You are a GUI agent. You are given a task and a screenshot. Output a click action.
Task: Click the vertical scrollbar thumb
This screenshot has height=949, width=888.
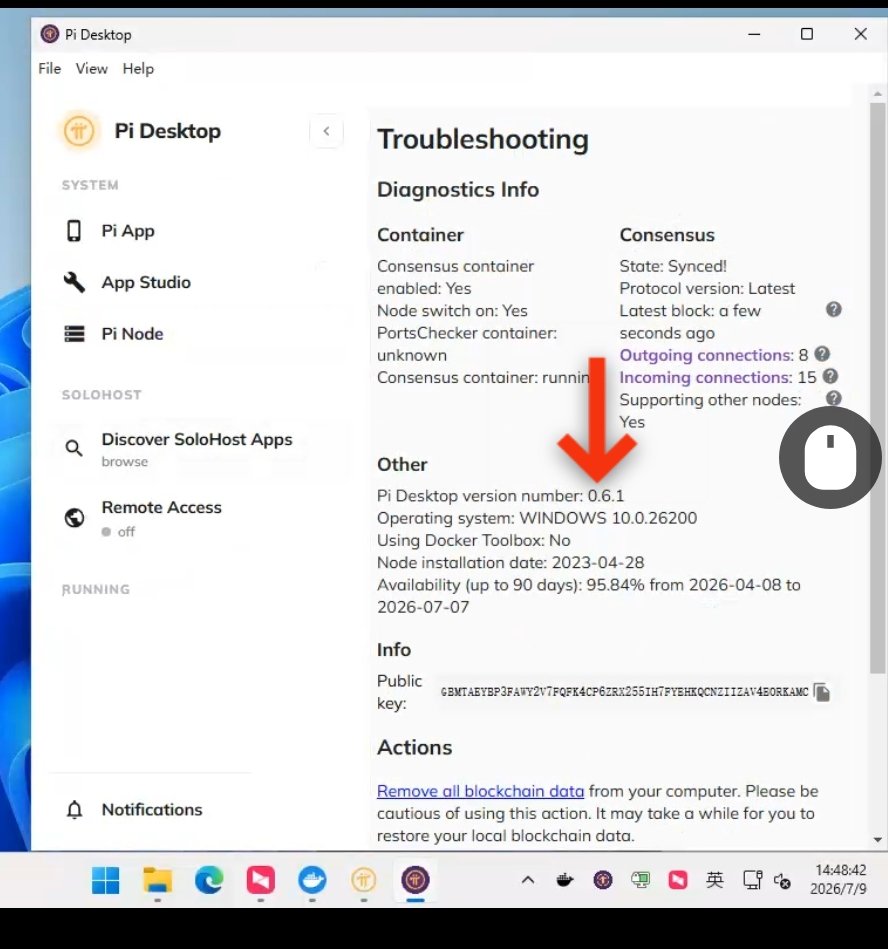click(878, 387)
